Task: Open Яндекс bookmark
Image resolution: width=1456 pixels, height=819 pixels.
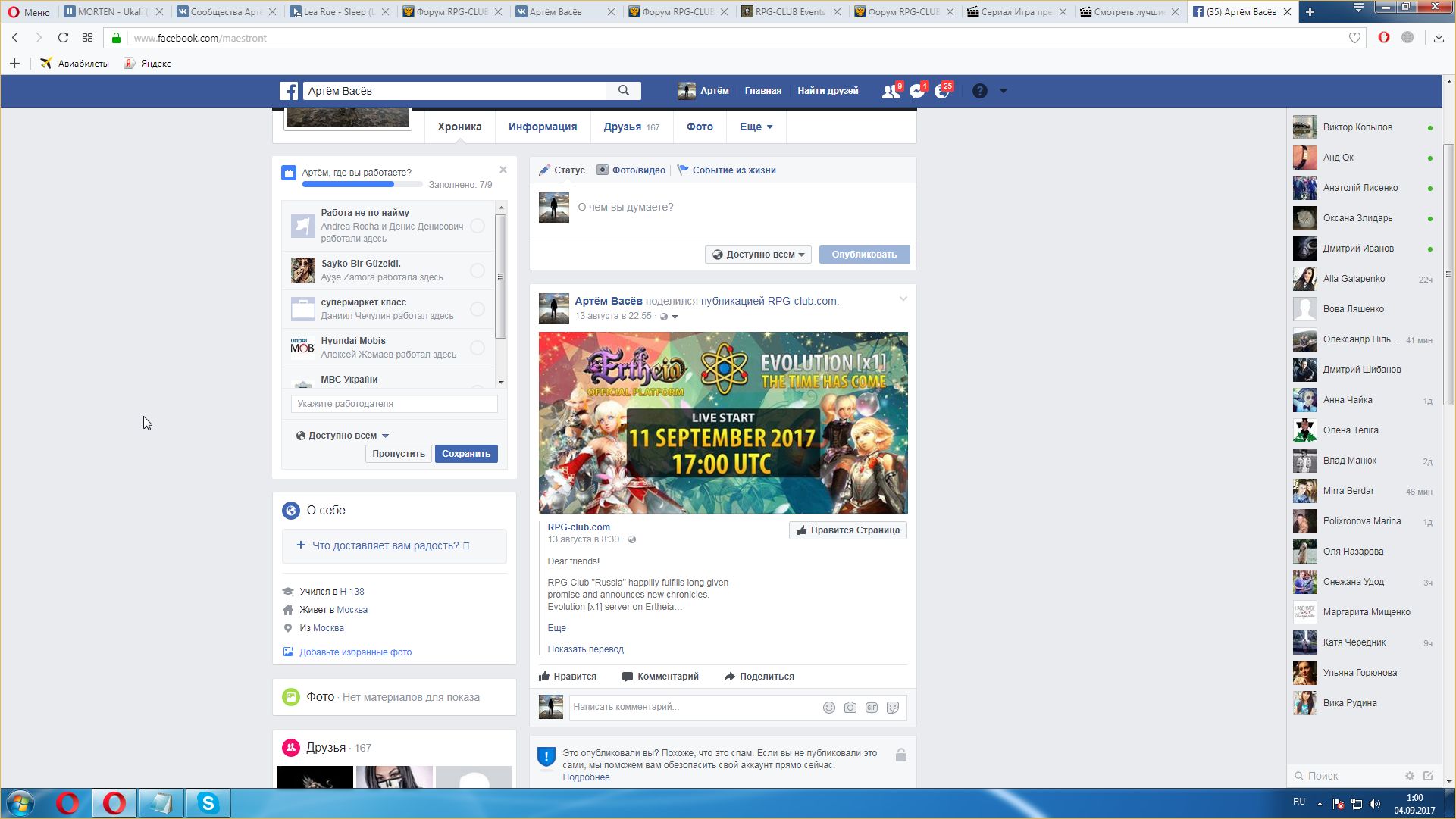Action: click(x=147, y=64)
